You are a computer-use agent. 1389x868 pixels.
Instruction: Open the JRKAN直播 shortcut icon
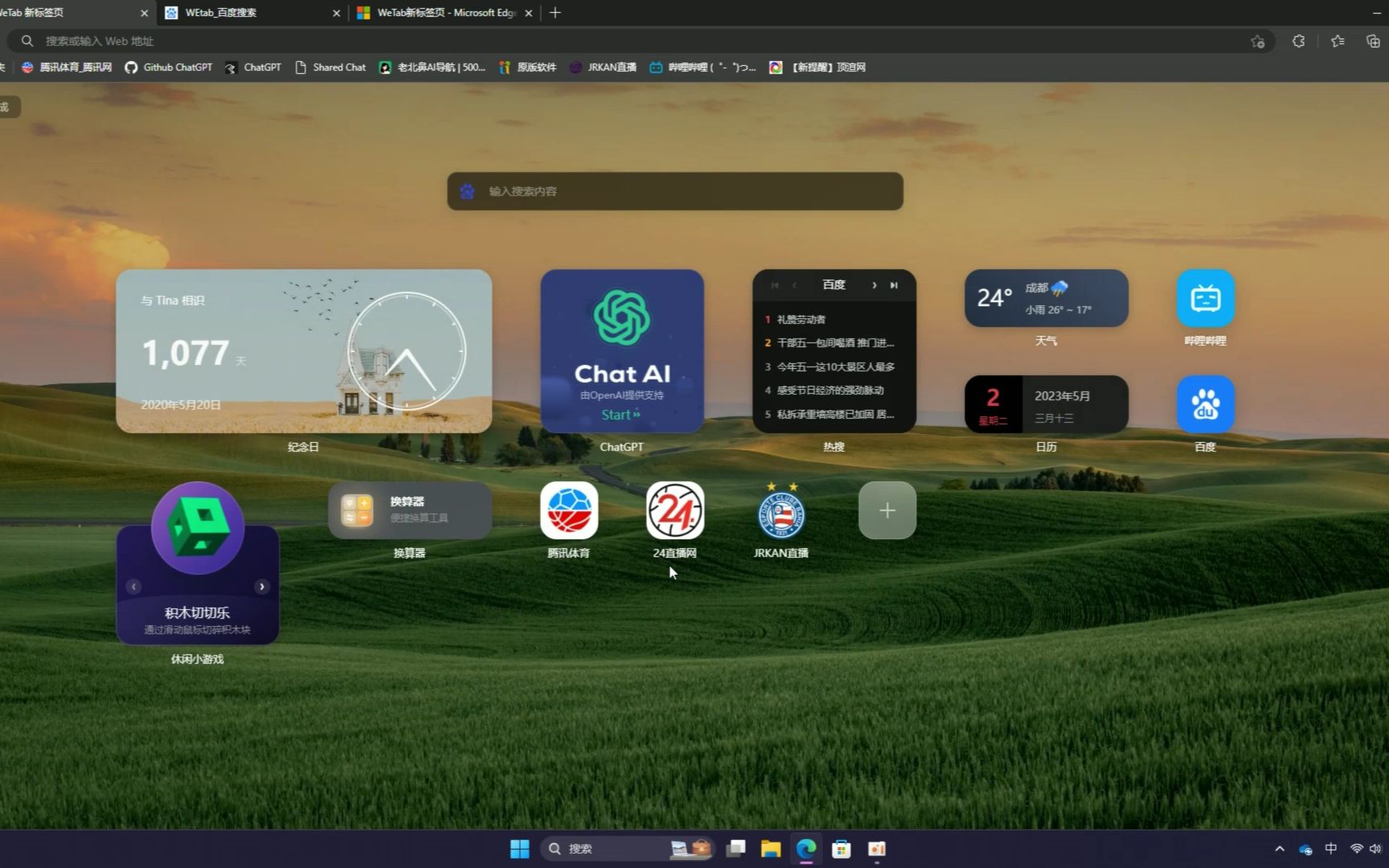tap(781, 510)
